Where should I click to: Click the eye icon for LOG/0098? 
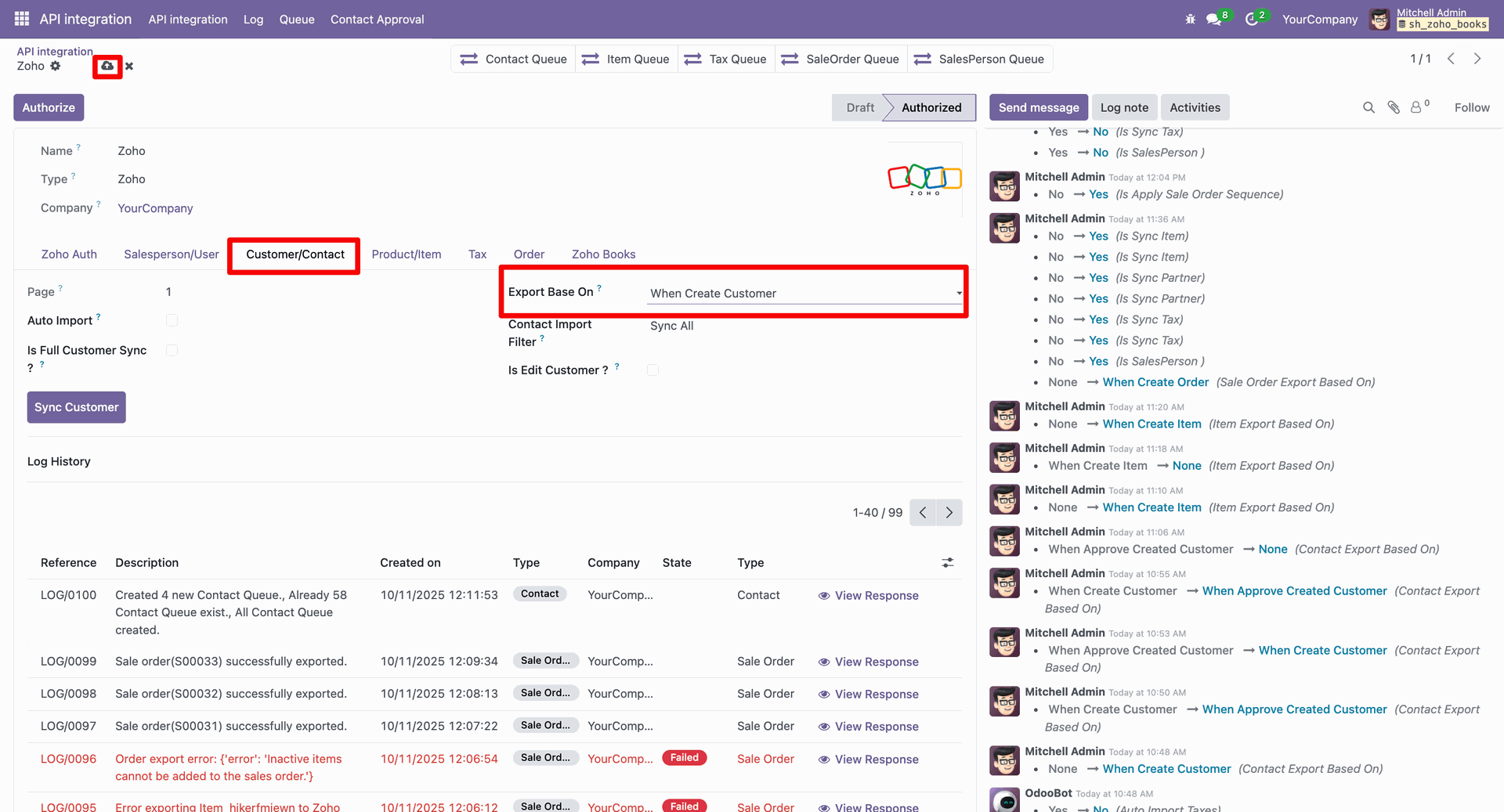tap(824, 695)
